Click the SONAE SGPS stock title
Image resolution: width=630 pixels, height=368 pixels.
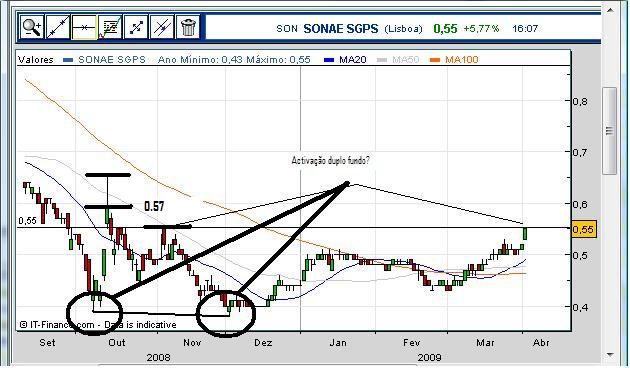341,29
